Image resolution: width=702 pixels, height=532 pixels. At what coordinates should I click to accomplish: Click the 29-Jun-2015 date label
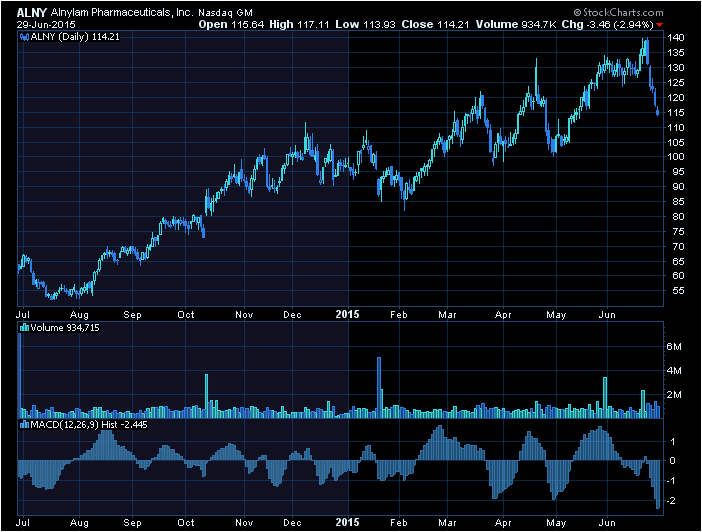point(46,25)
